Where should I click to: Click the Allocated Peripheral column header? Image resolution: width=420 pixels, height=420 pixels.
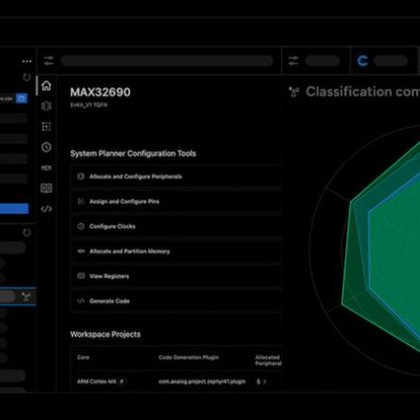tap(268, 360)
